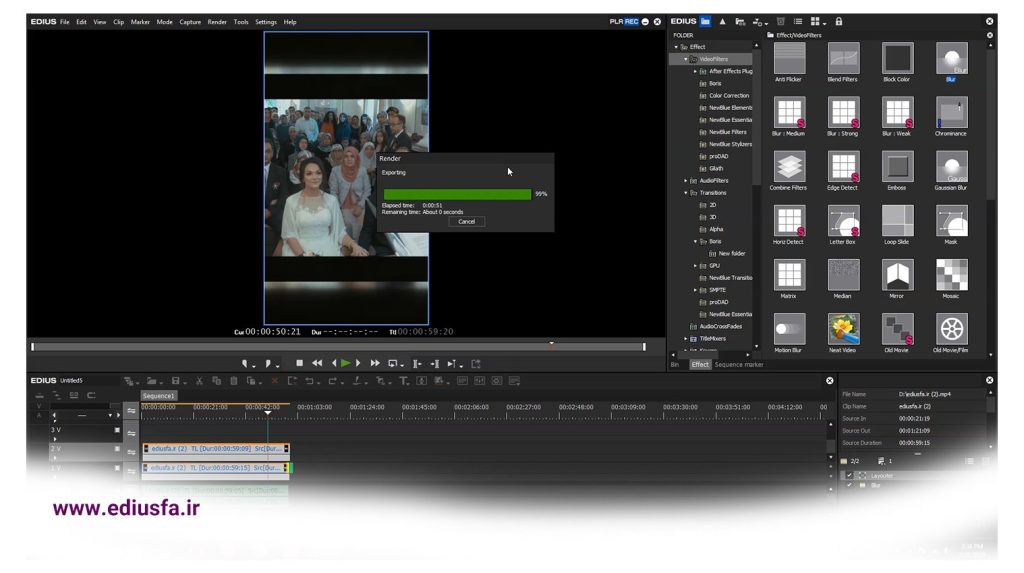Expand the SMPTE transitions folder
This screenshot has height=573, width=1024.
pyautogui.click(x=695, y=290)
